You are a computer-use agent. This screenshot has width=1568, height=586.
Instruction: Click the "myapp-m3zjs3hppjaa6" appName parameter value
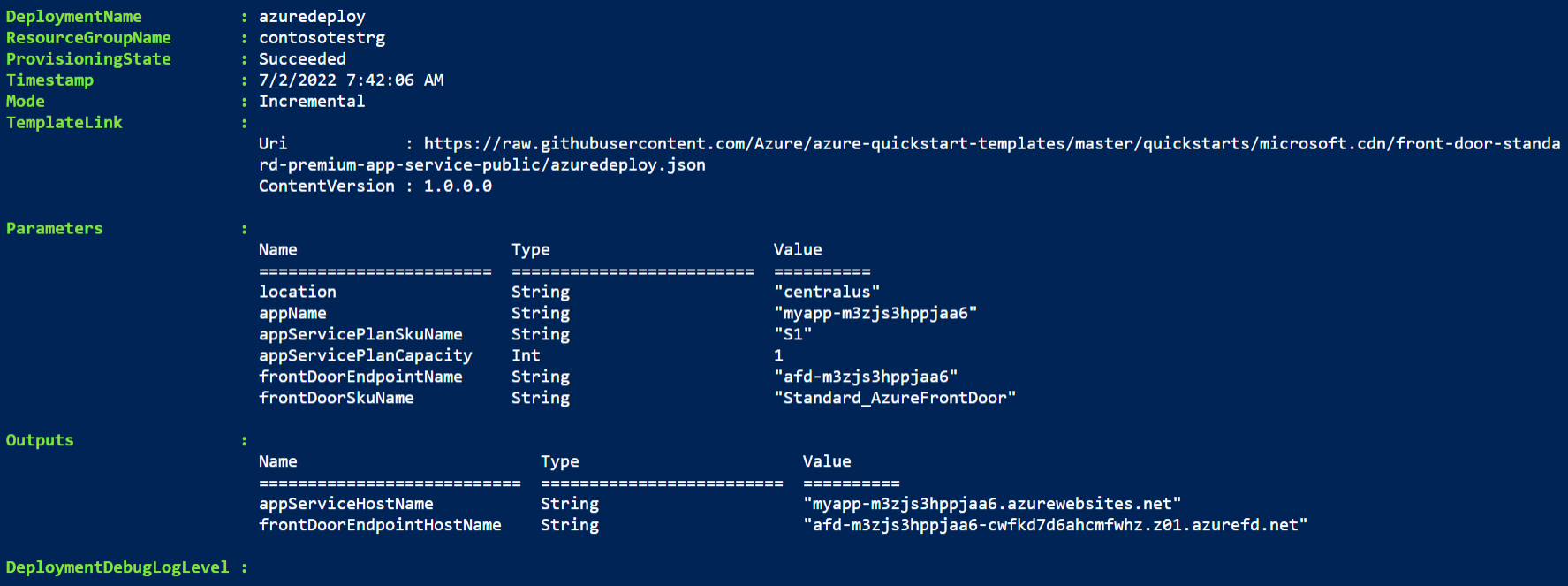pyautogui.click(x=875, y=314)
